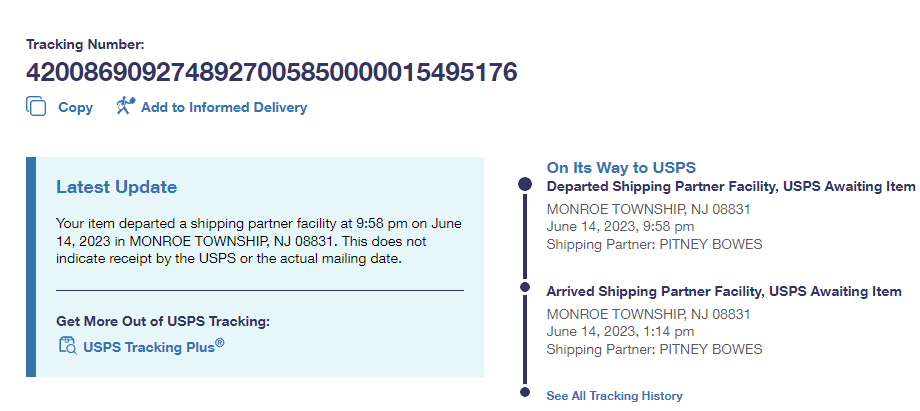920x411 pixels.
Task: Select the Arrived Shipping Partner Facility event title
Action: point(724,291)
